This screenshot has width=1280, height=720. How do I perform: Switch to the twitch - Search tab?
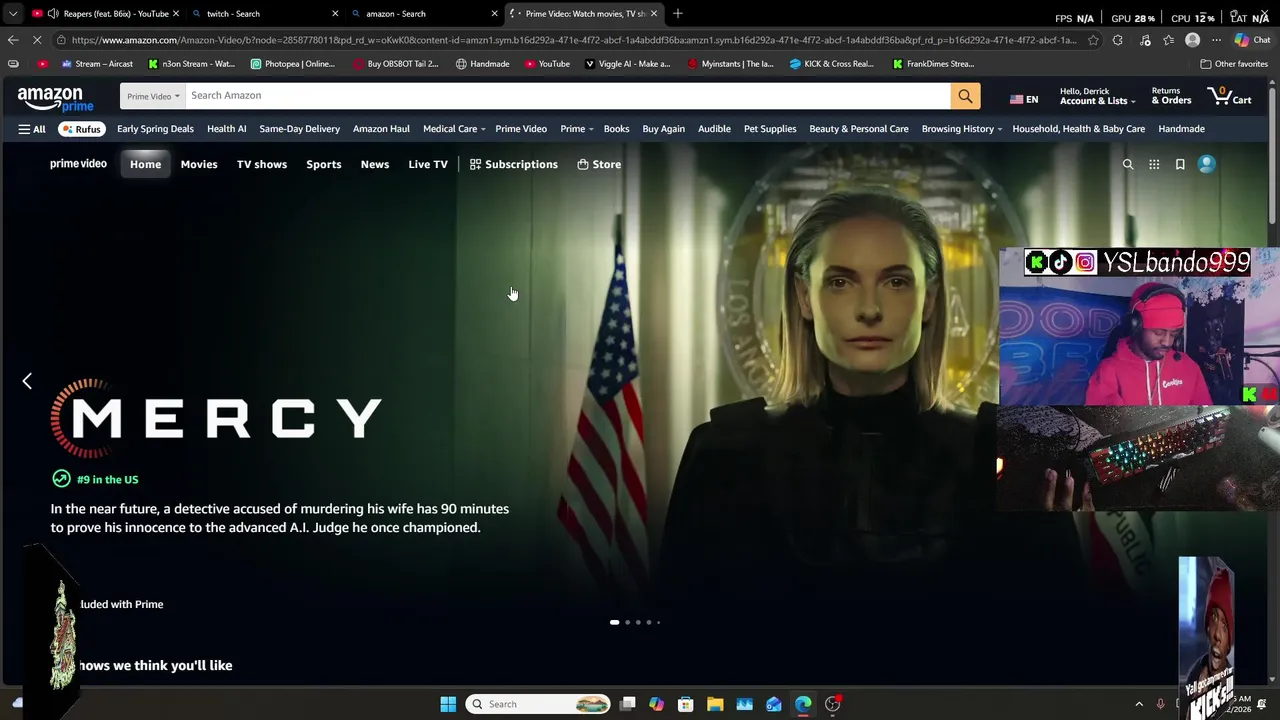pos(265,13)
